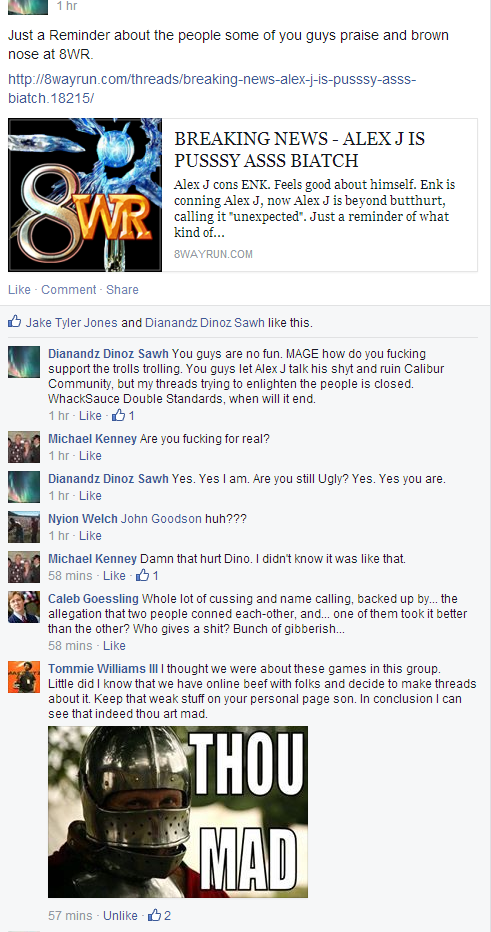Image resolution: width=491 pixels, height=932 pixels.
Task: Open the THOU MAD knight meme image
Action: tap(178, 811)
